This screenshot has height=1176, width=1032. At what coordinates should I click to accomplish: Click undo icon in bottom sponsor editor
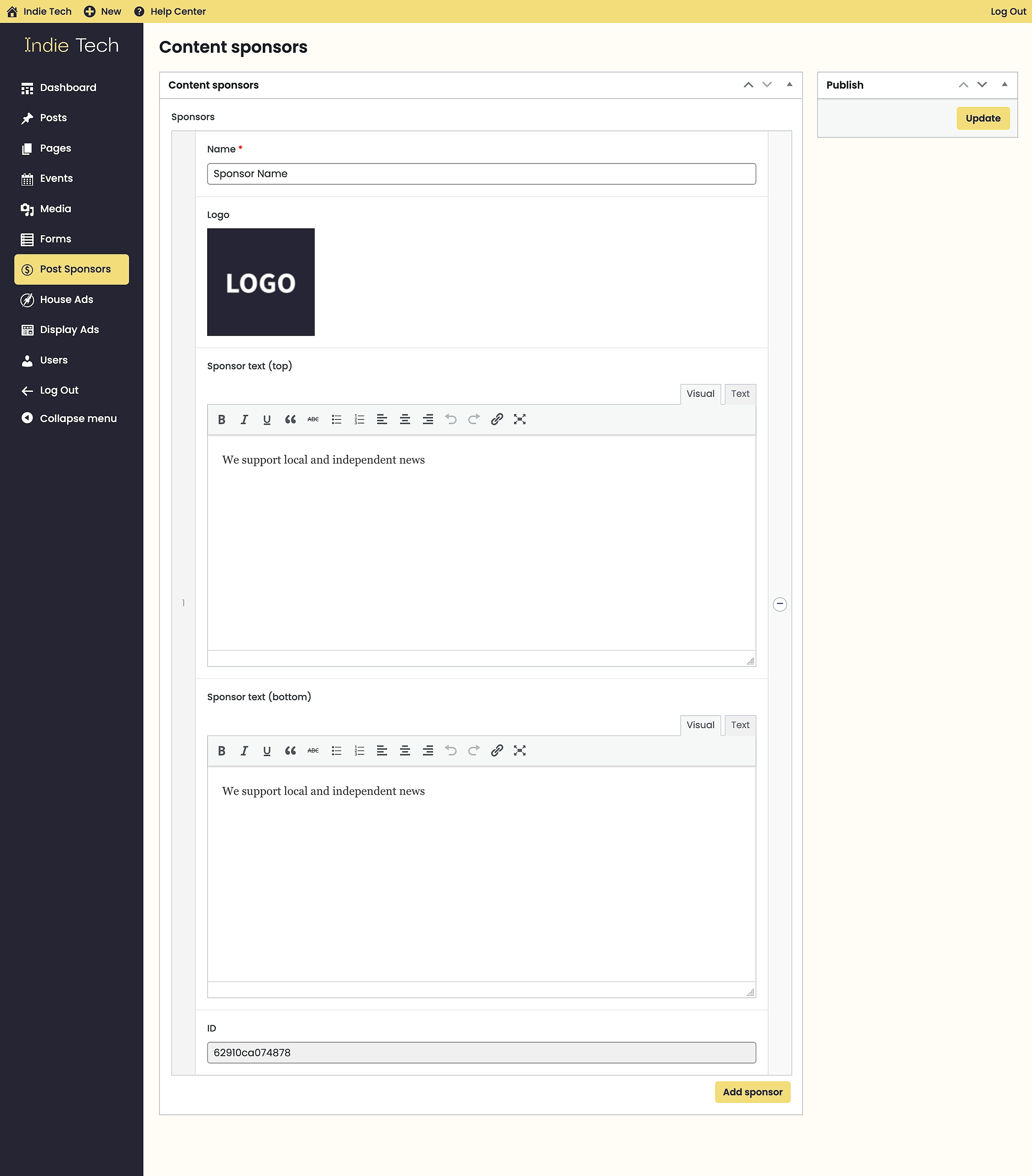pyautogui.click(x=451, y=751)
